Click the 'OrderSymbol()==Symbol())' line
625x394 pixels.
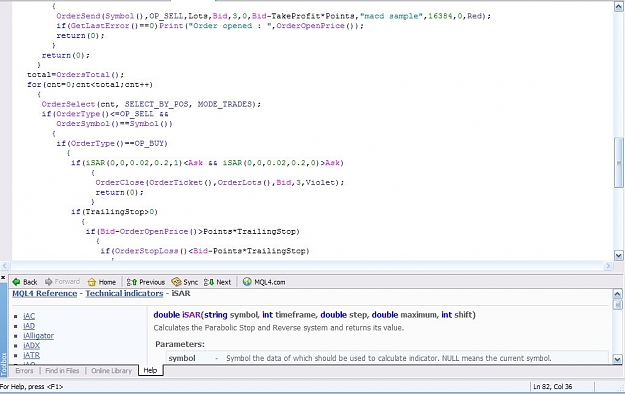click(114, 124)
